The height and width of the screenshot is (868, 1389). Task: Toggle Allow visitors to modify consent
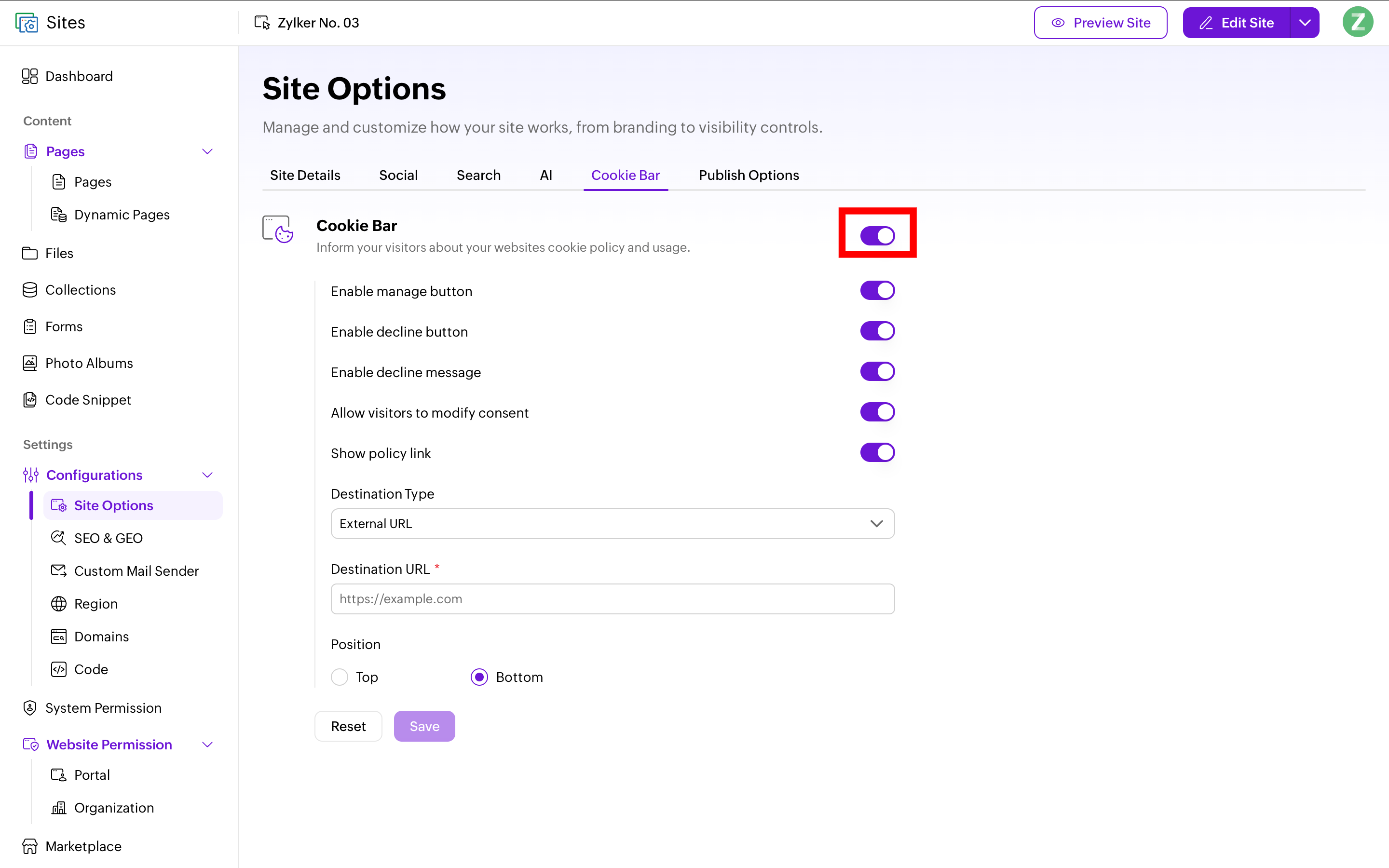click(877, 412)
